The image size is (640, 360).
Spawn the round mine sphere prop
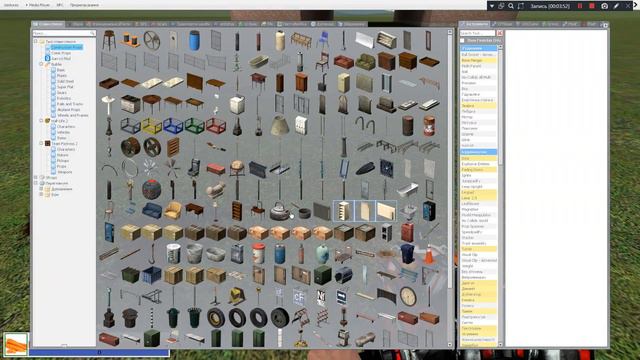(152, 189)
